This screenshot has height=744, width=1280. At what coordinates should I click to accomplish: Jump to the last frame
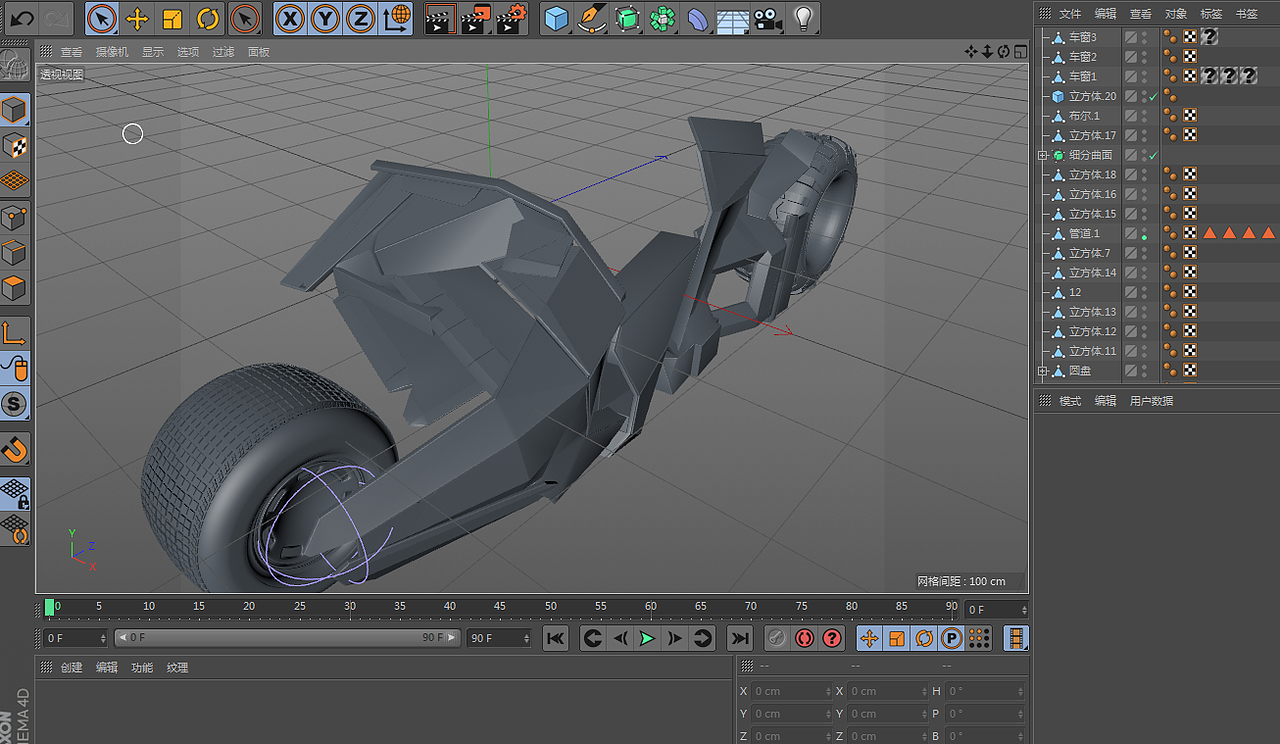pos(739,638)
